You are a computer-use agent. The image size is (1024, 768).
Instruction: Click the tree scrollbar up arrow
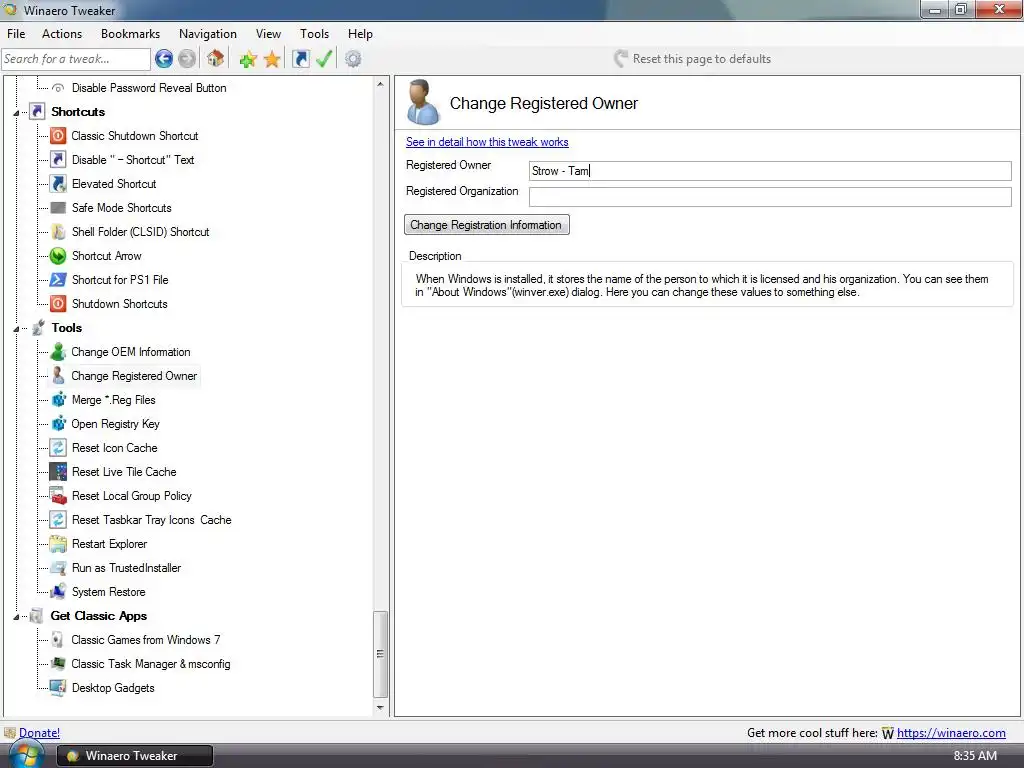pyautogui.click(x=380, y=84)
